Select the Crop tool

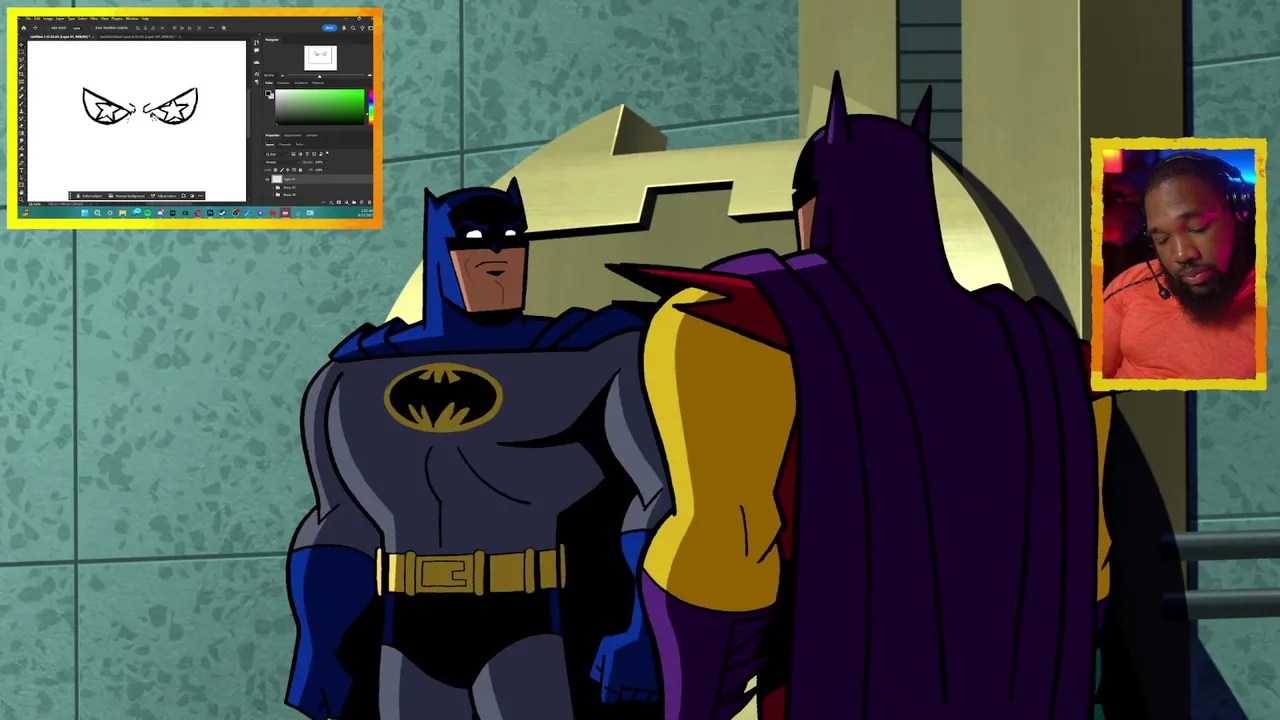click(21, 74)
